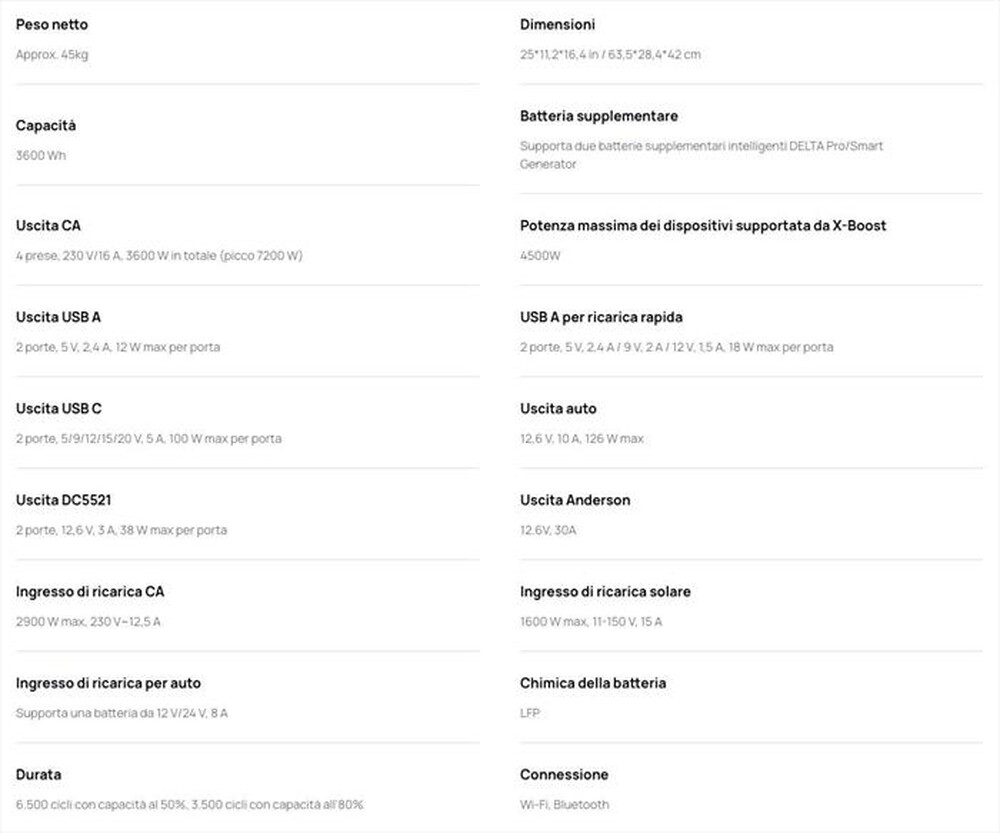1000x833 pixels.
Task: Select the 4500W X-Boost value
Action: coord(540,256)
